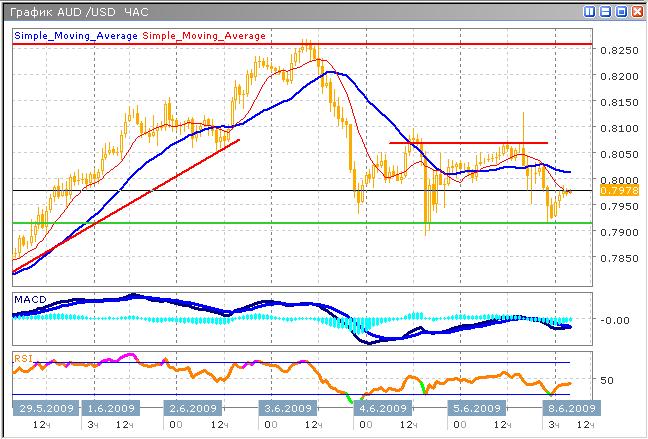Image resolution: width=648 pixels, height=439 pixels.
Task: Select the red Simple_Moving_Average legend label
Action: point(204,35)
